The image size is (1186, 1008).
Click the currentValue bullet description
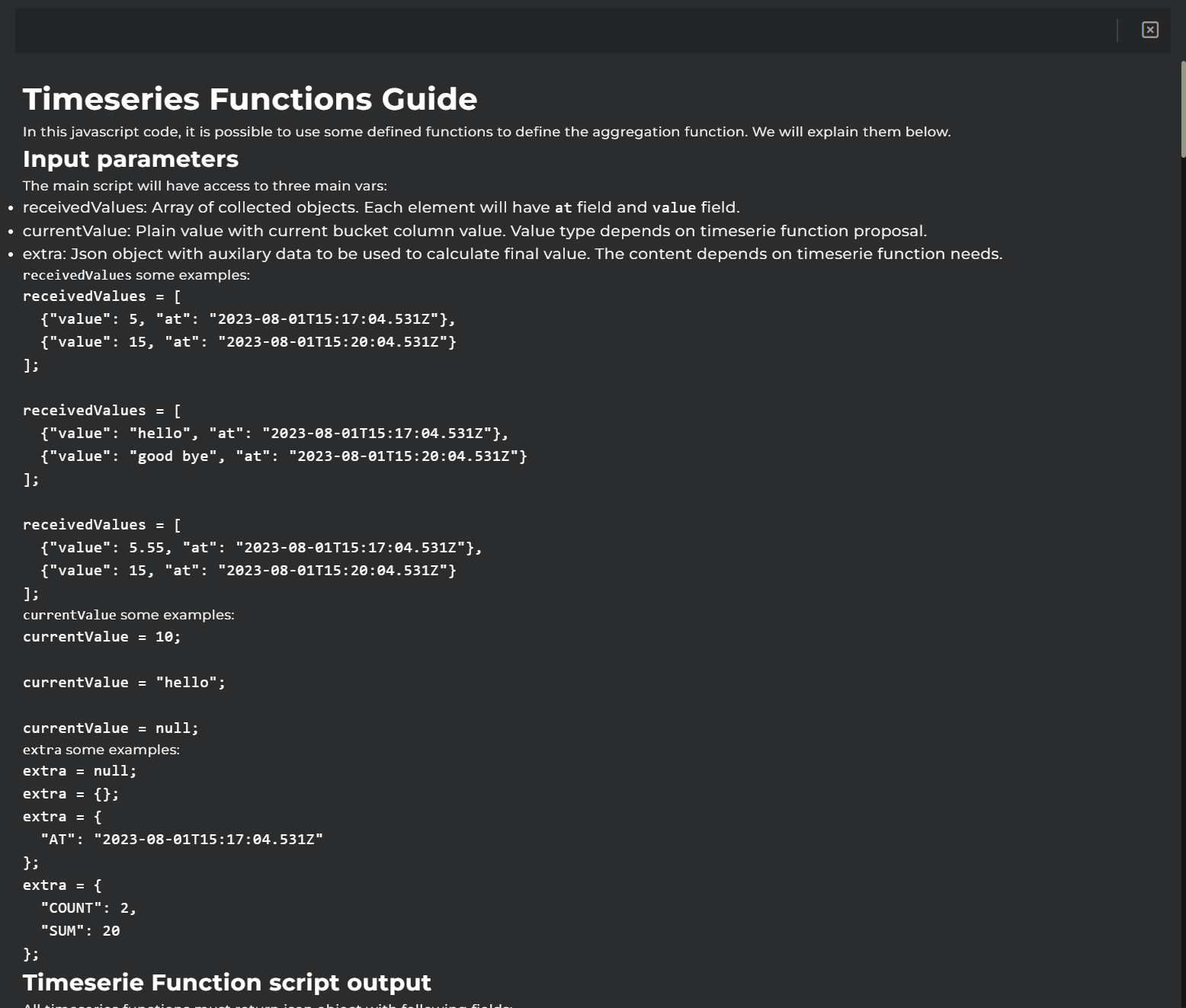tap(475, 231)
